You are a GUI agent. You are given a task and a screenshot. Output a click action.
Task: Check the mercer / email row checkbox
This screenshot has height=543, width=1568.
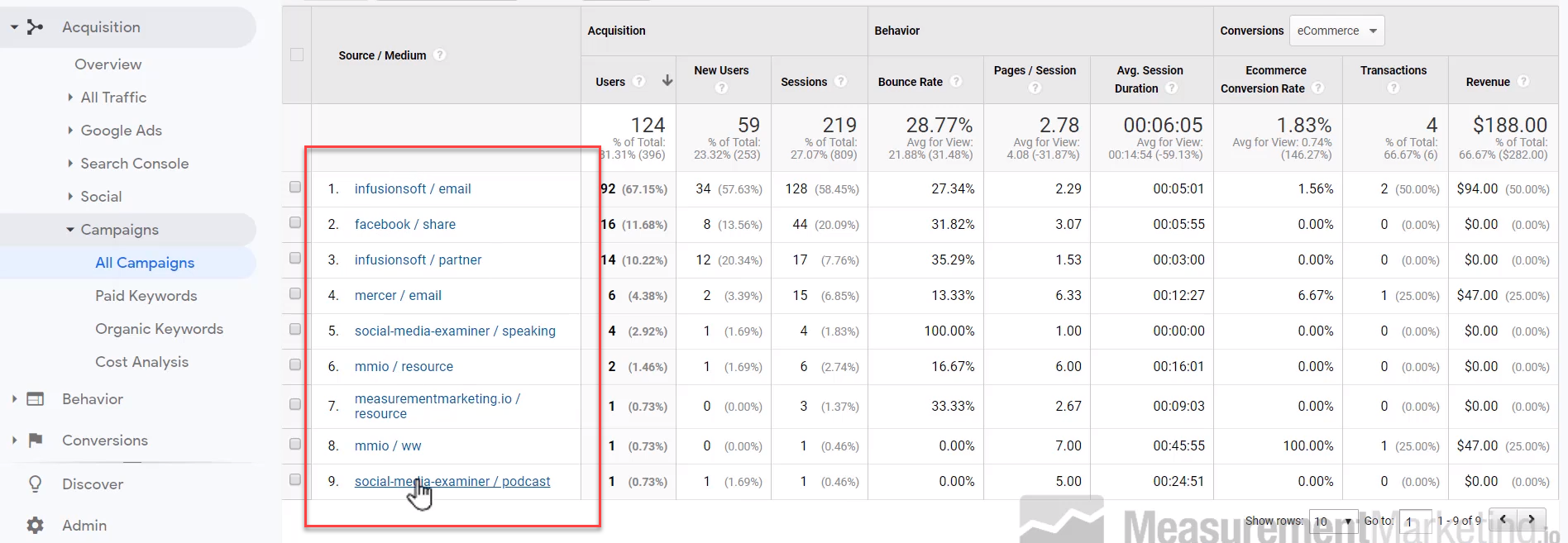295,293
